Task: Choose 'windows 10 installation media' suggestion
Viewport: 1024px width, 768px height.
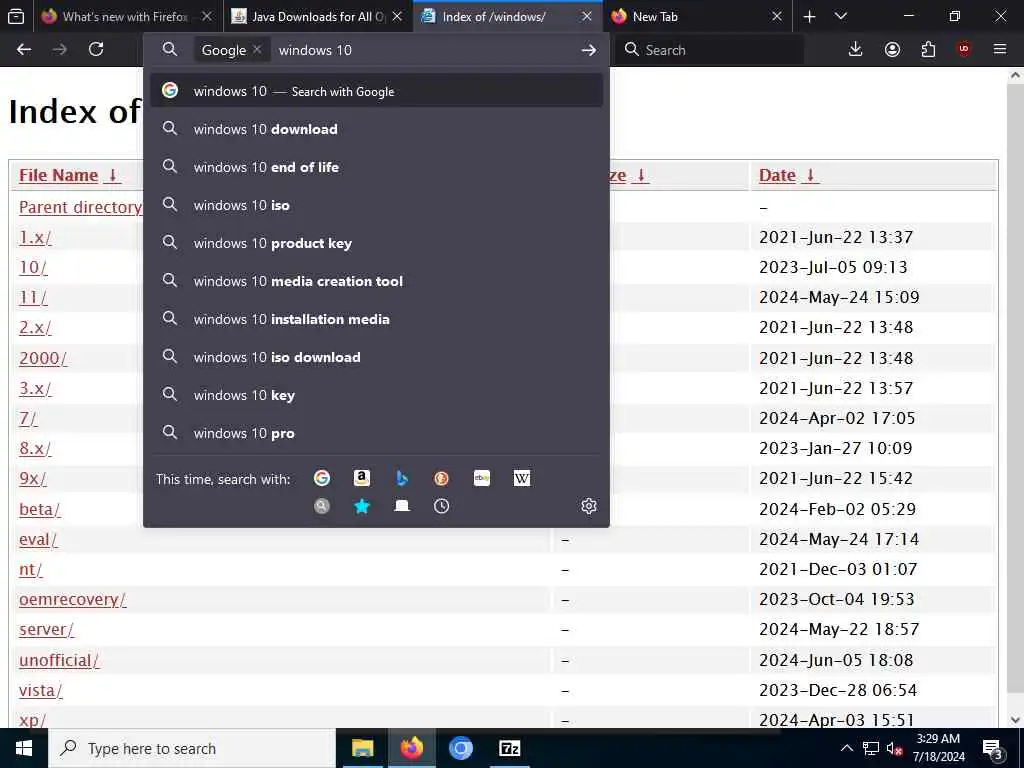Action: coord(376,319)
